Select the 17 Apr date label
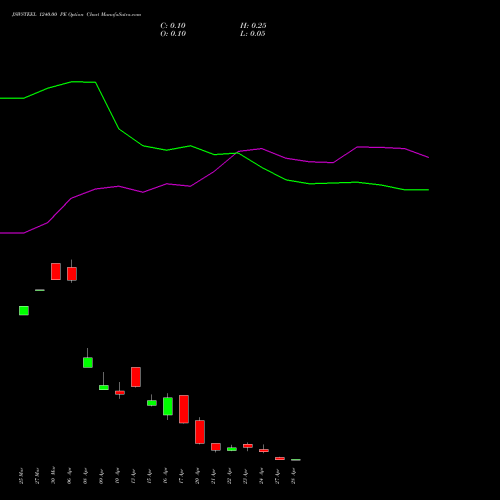The height and width of the screenshot is (500, 500). coord(181,476)
